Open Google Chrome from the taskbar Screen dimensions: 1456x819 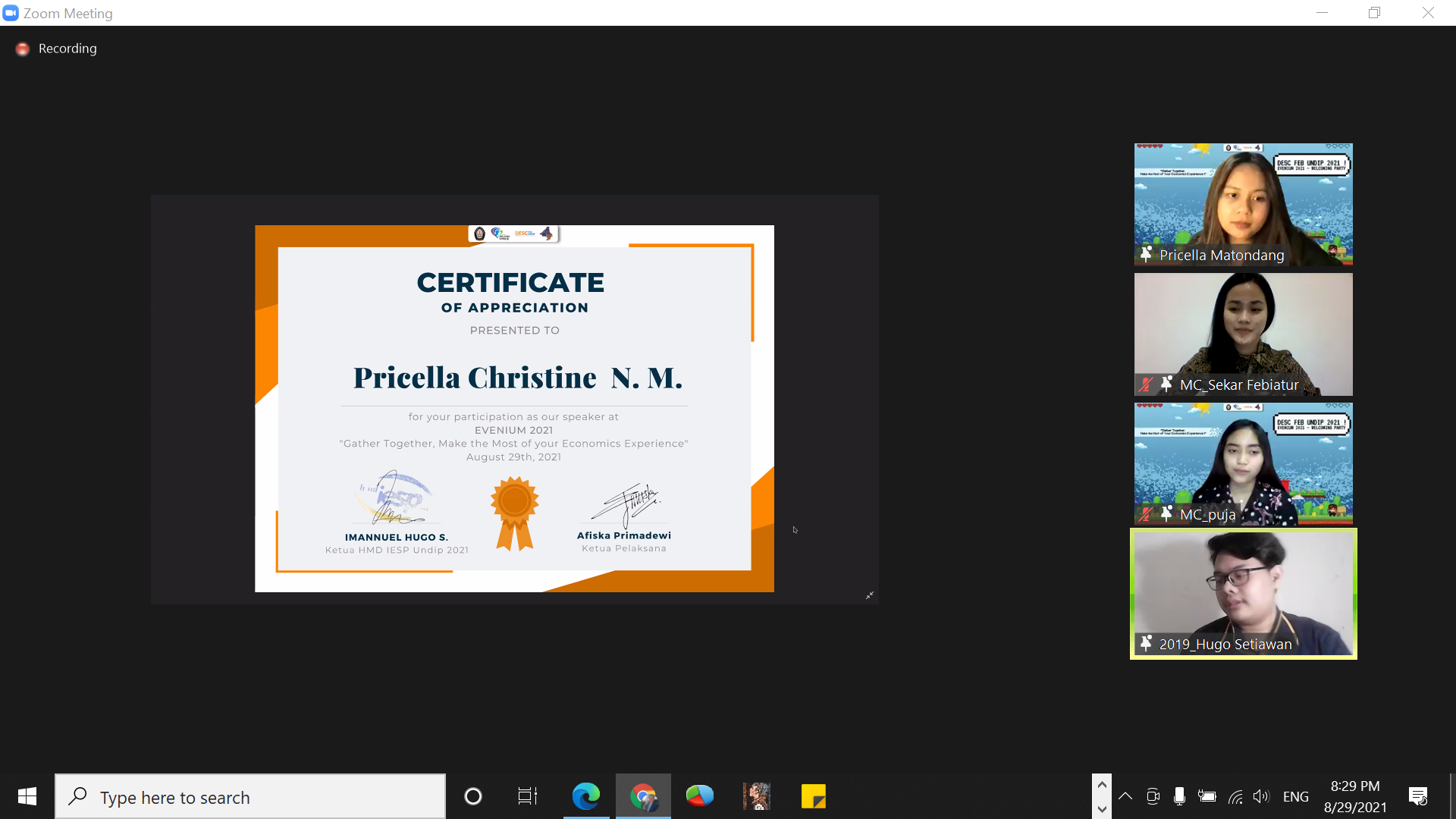click(x=643, y=796)
